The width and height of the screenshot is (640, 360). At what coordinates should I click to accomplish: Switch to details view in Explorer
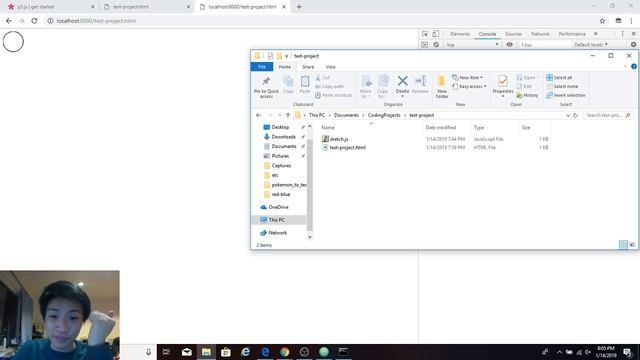click(623, 244)
